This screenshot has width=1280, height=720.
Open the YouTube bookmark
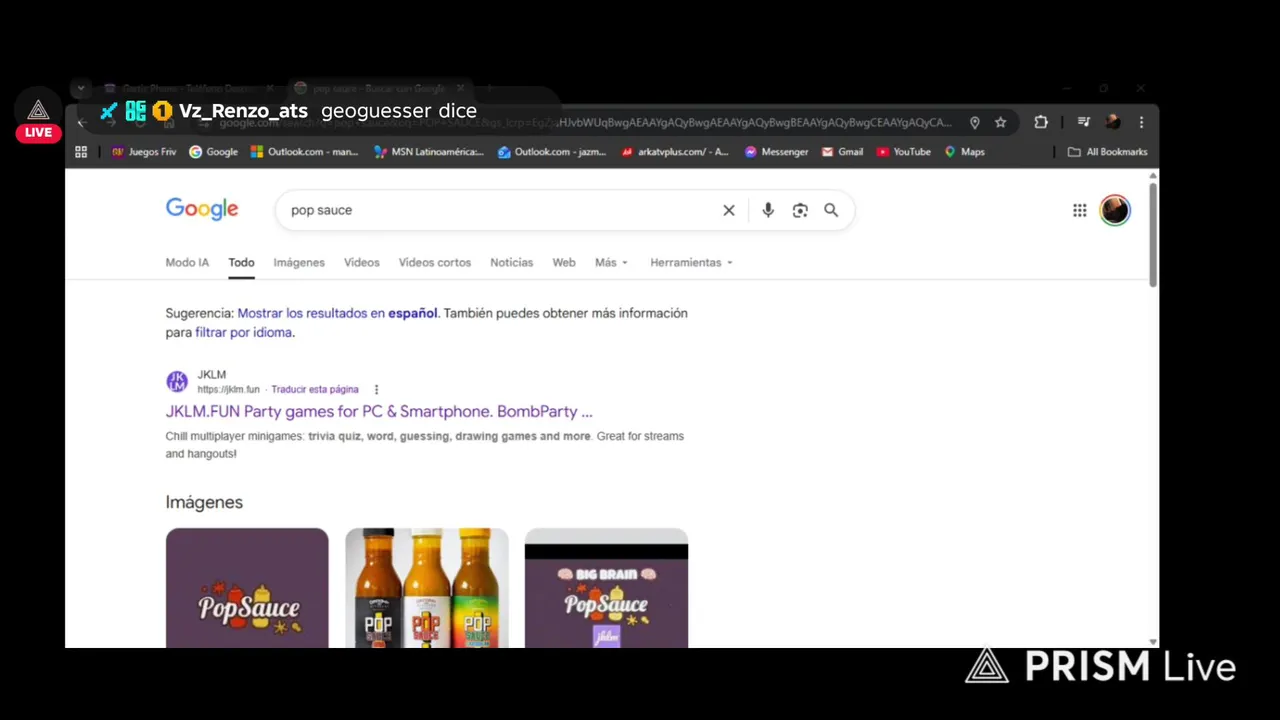pyautogui.click(x=903, y=152)
